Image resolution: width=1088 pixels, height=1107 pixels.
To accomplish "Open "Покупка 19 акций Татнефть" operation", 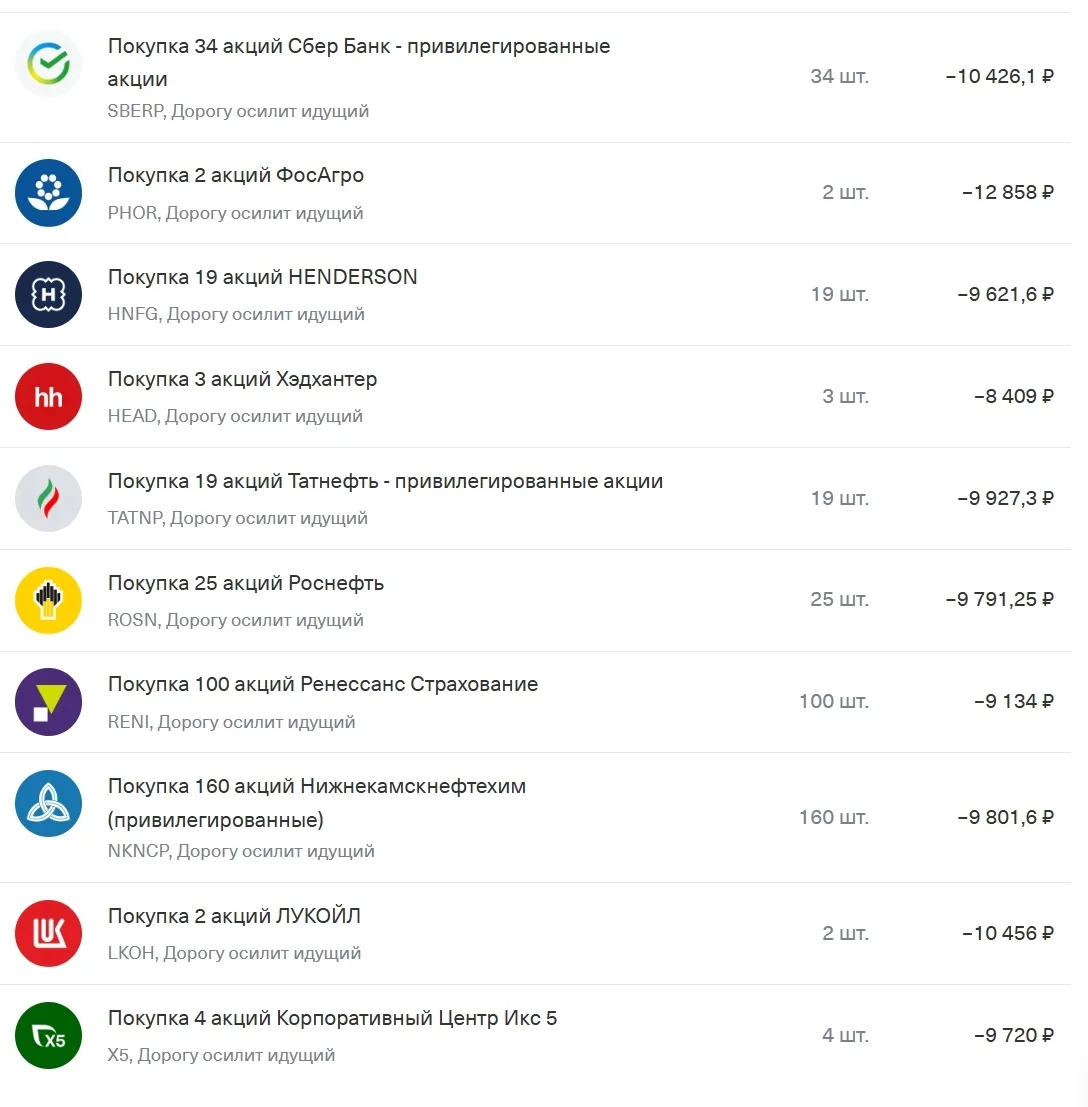I will coord(535,498).
